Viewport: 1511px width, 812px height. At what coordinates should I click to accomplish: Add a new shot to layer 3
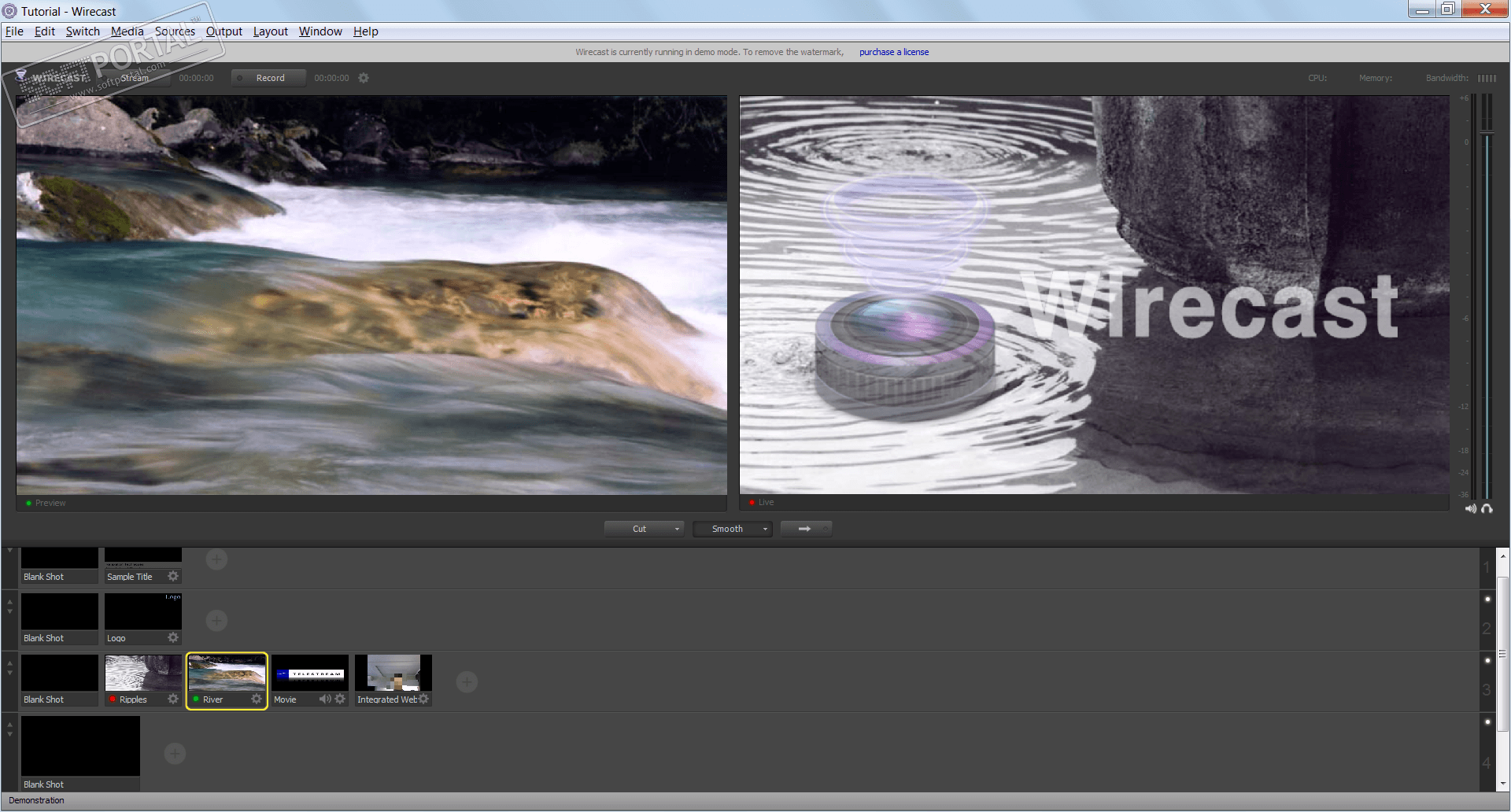pos(467,682)
